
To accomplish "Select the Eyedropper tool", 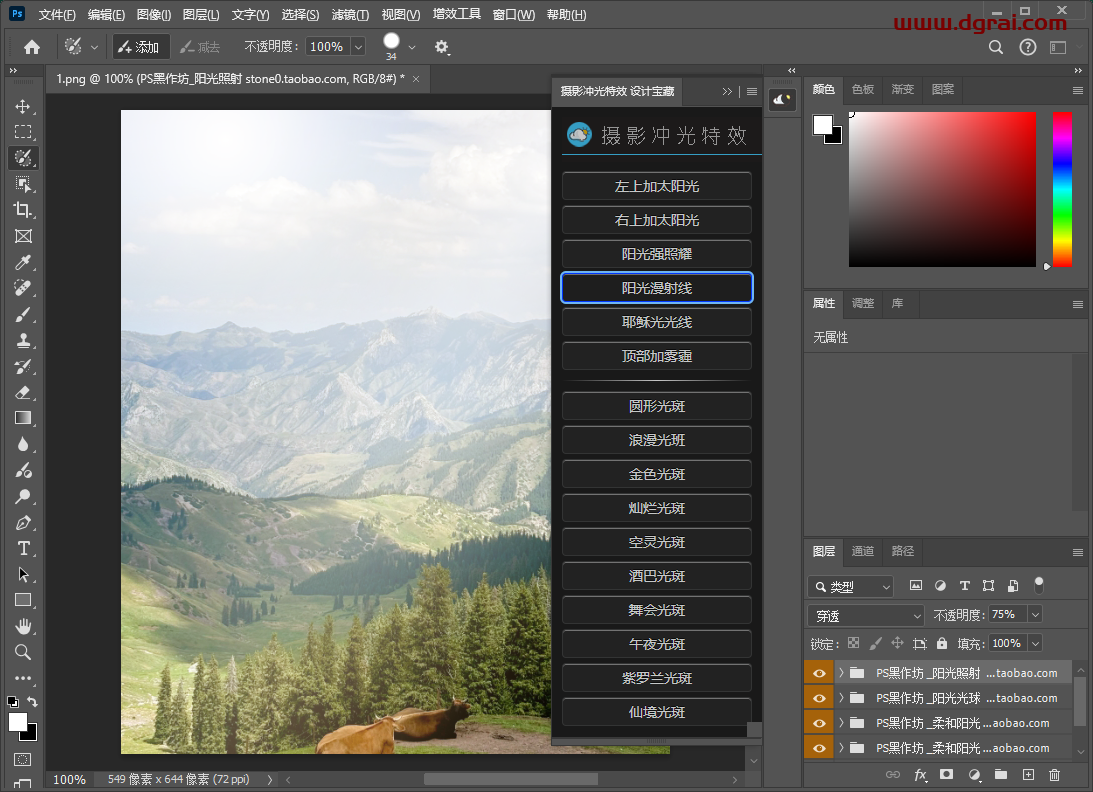I will (23, 262).
